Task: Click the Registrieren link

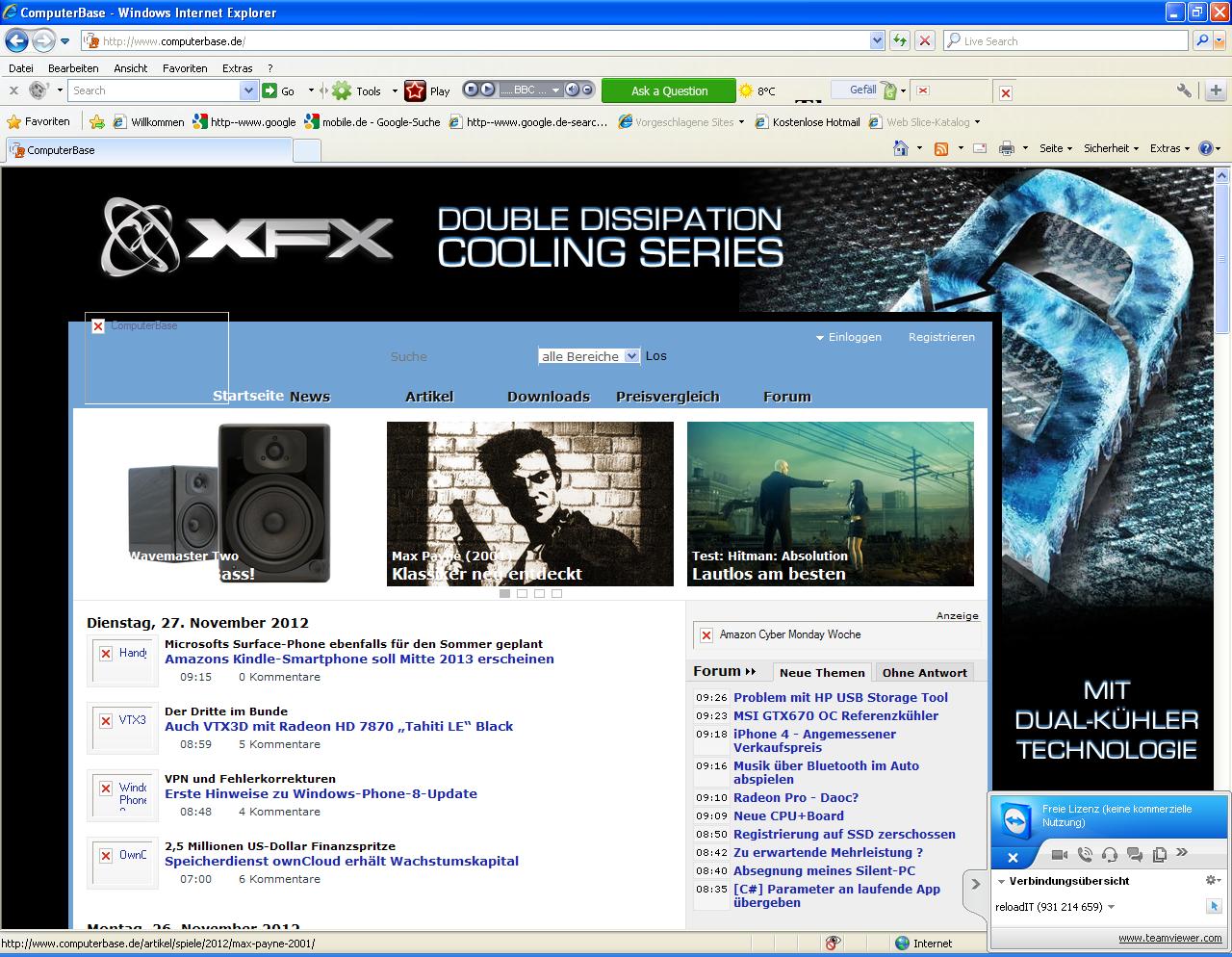Action: [941, 337]
